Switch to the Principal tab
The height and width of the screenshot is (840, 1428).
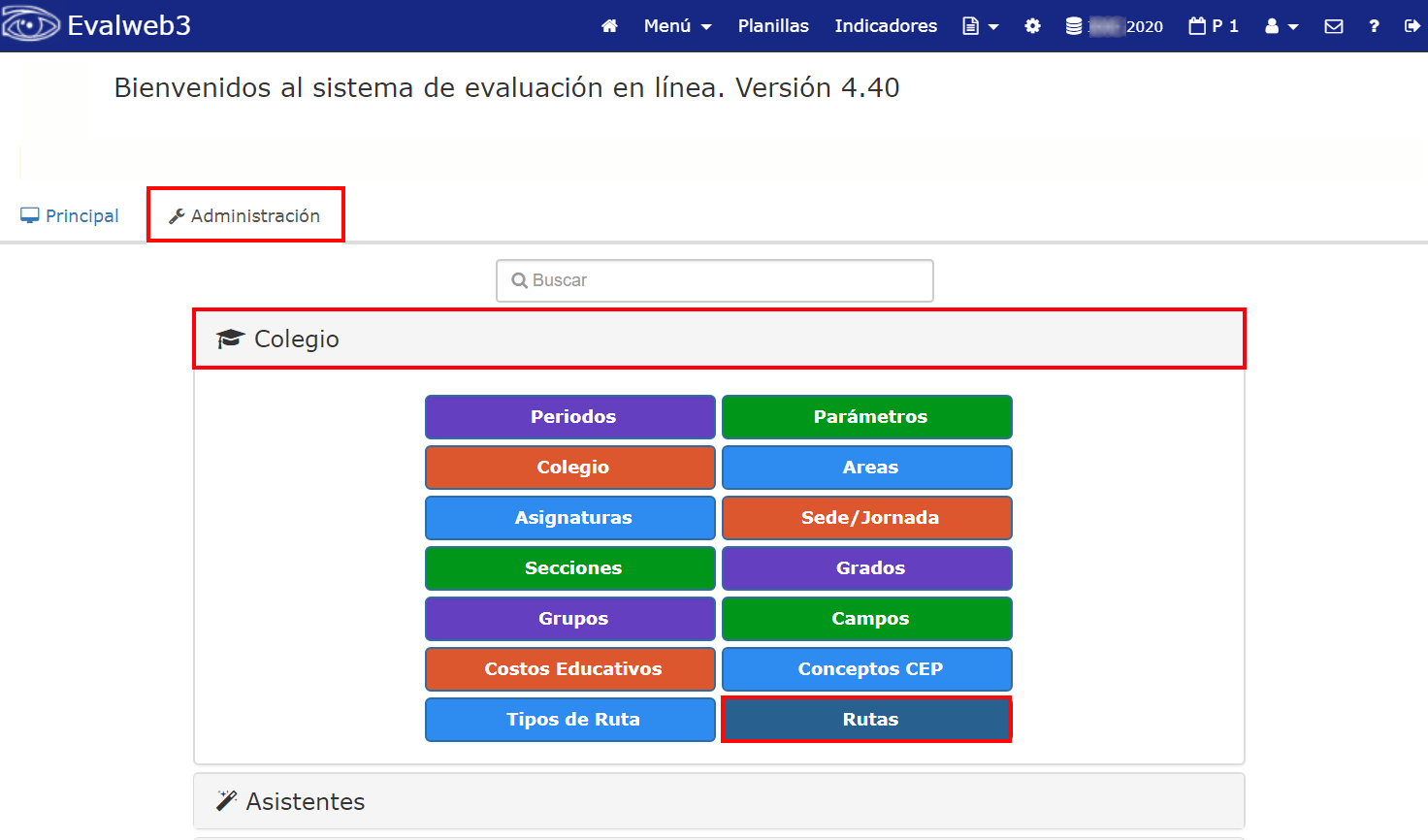(70, 215)
